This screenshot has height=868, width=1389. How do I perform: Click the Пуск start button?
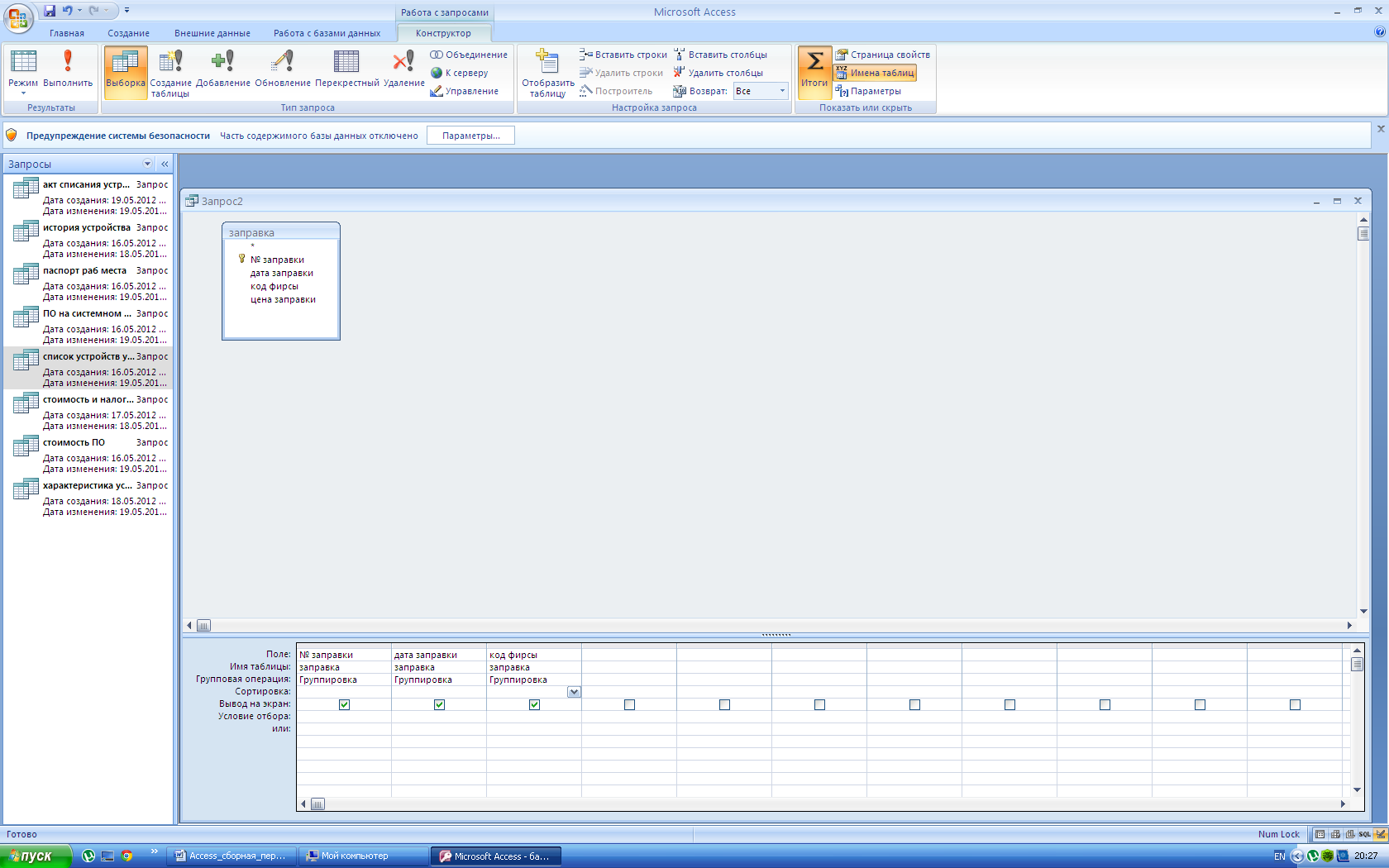pos(36,856)
